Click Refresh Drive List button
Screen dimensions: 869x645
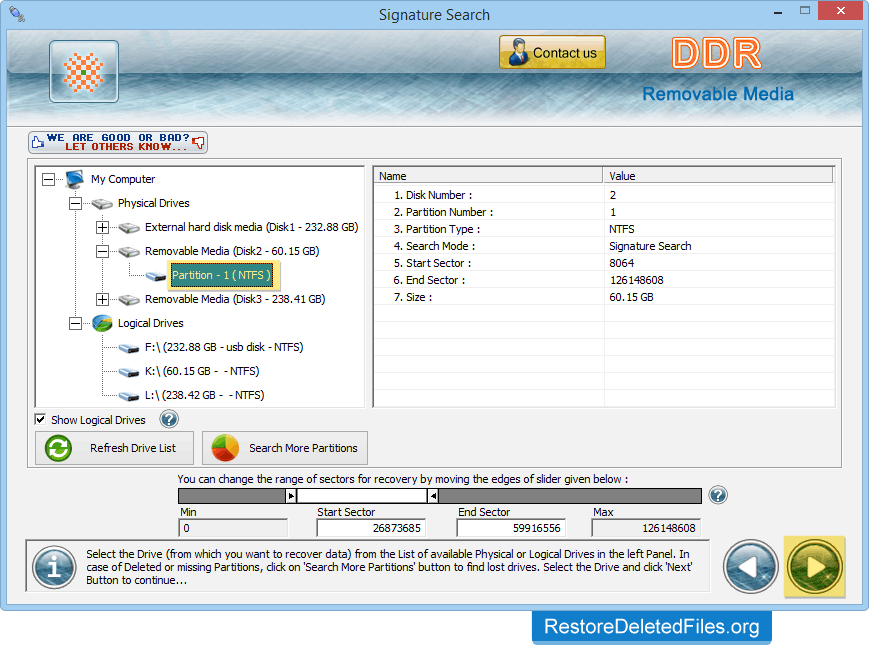click(x=115, y=448)
